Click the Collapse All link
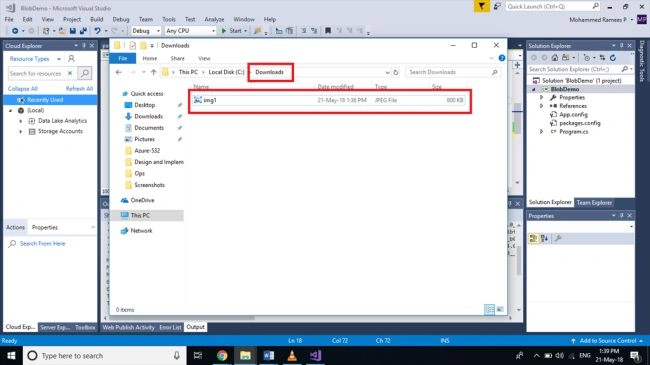Viewport: 650px width, 365px height. pos(23,88)
